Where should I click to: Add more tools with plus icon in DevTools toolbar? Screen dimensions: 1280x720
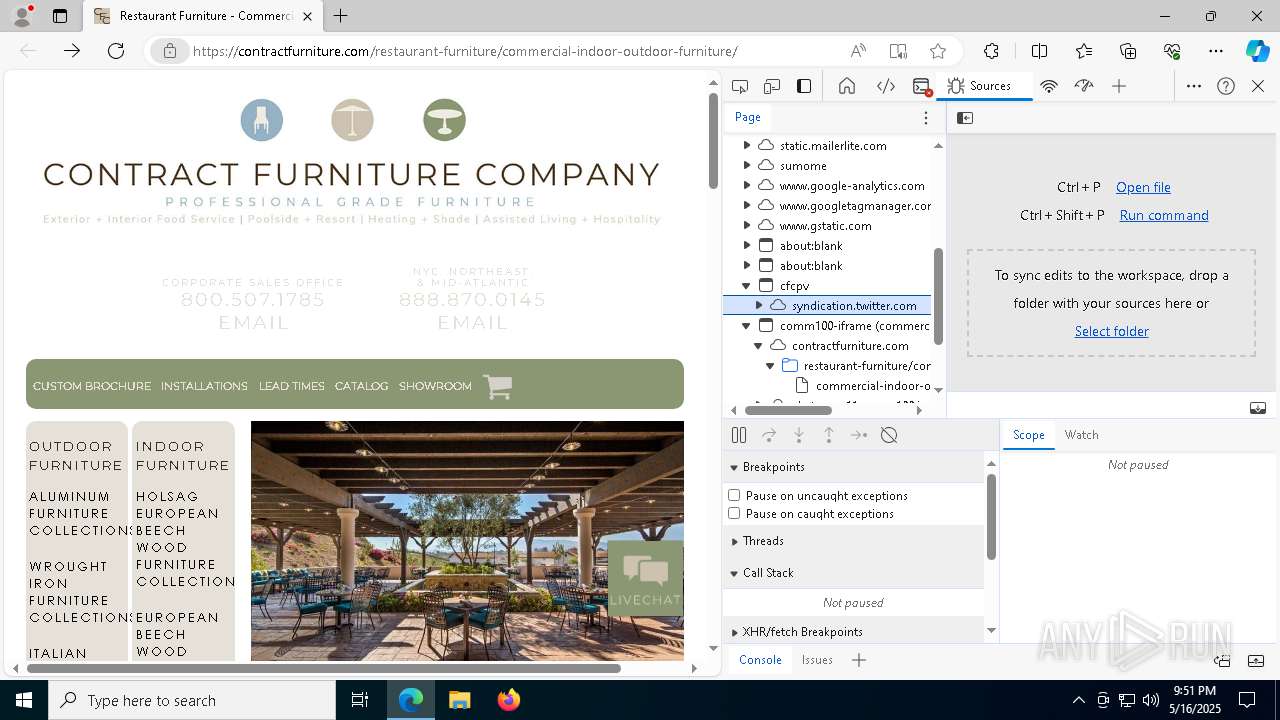point(1119,86)
